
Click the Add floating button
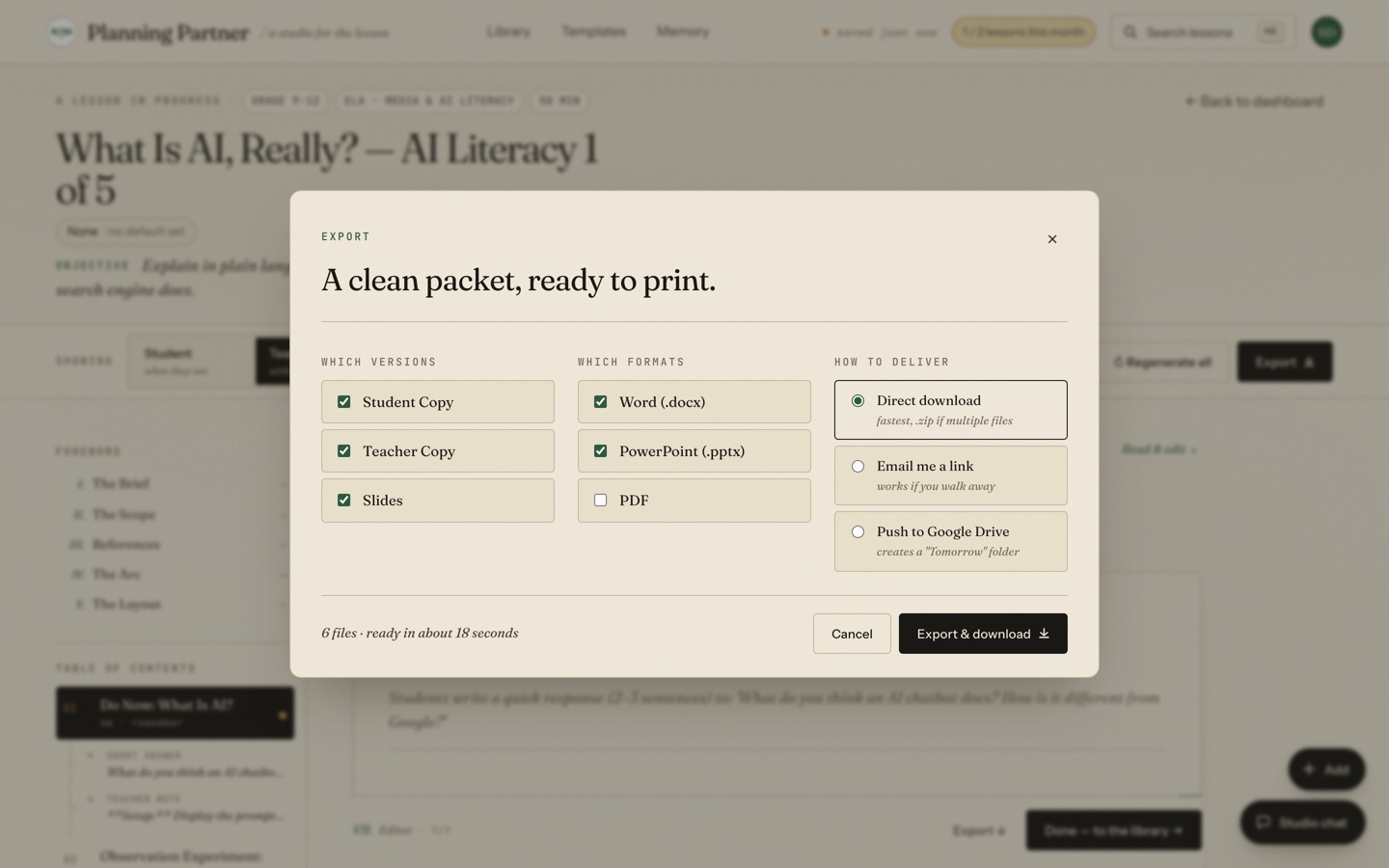1326,770
